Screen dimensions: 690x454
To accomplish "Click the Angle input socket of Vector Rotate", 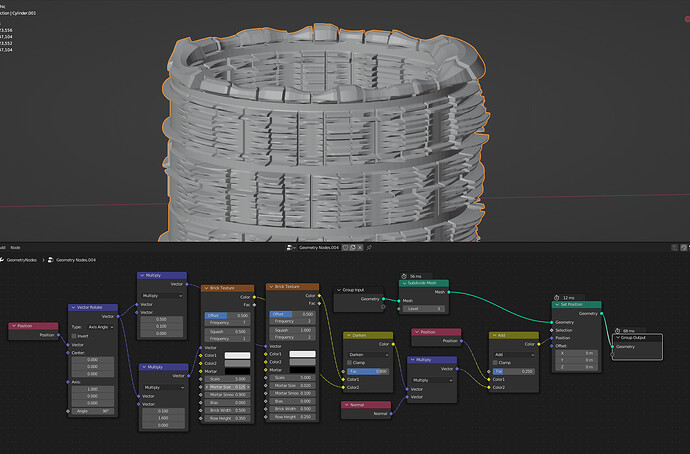I will [68, 411].
